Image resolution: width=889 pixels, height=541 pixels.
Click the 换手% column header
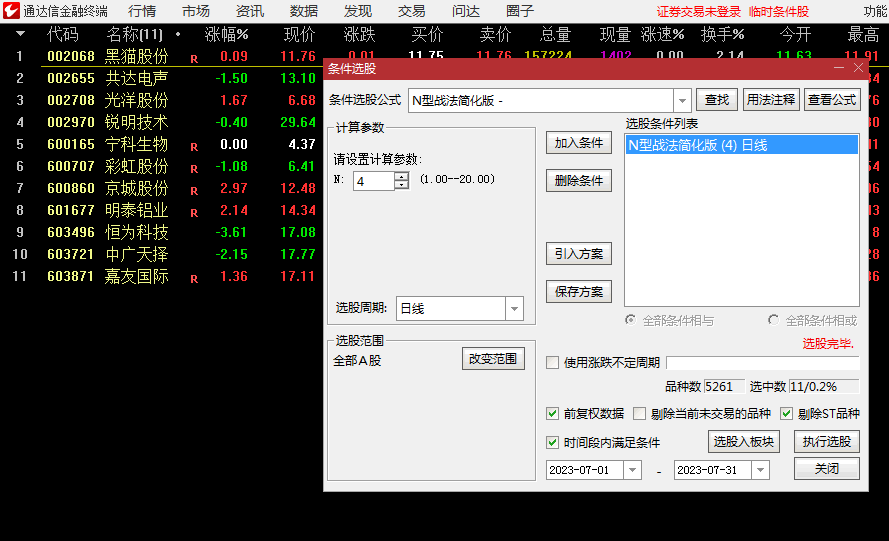(x=722, y=35)
